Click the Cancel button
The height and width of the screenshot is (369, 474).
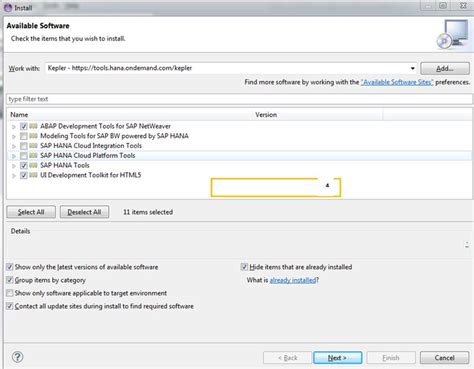click(444, 358)
